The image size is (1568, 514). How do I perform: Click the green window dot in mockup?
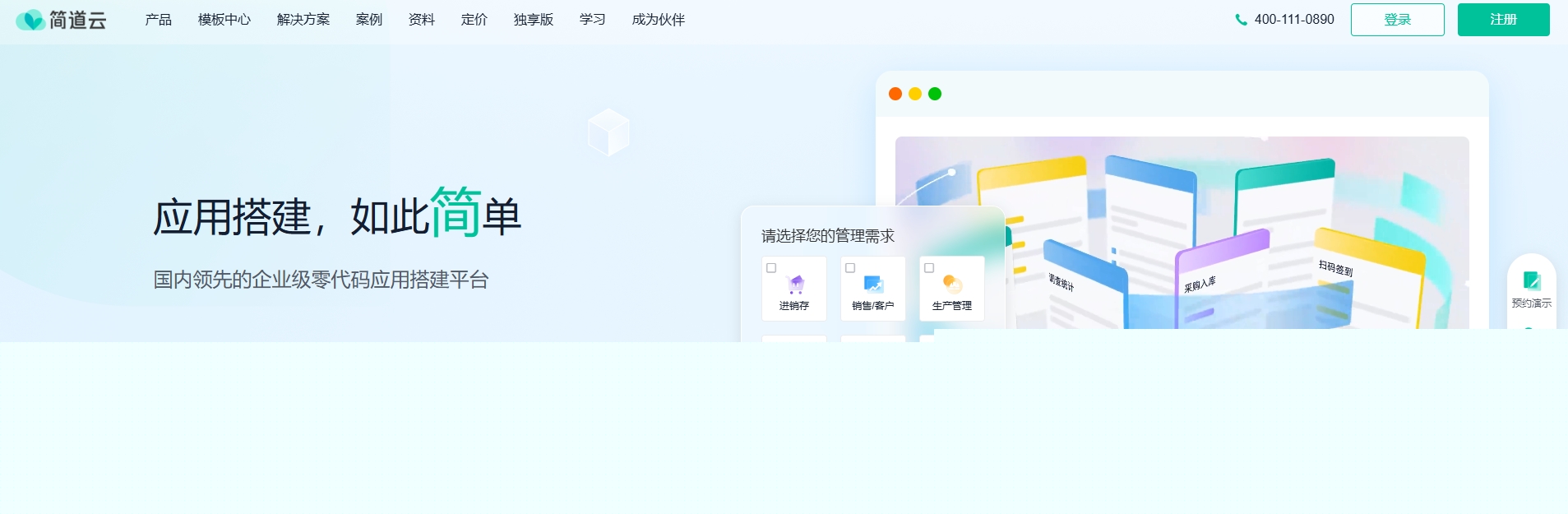935,94
